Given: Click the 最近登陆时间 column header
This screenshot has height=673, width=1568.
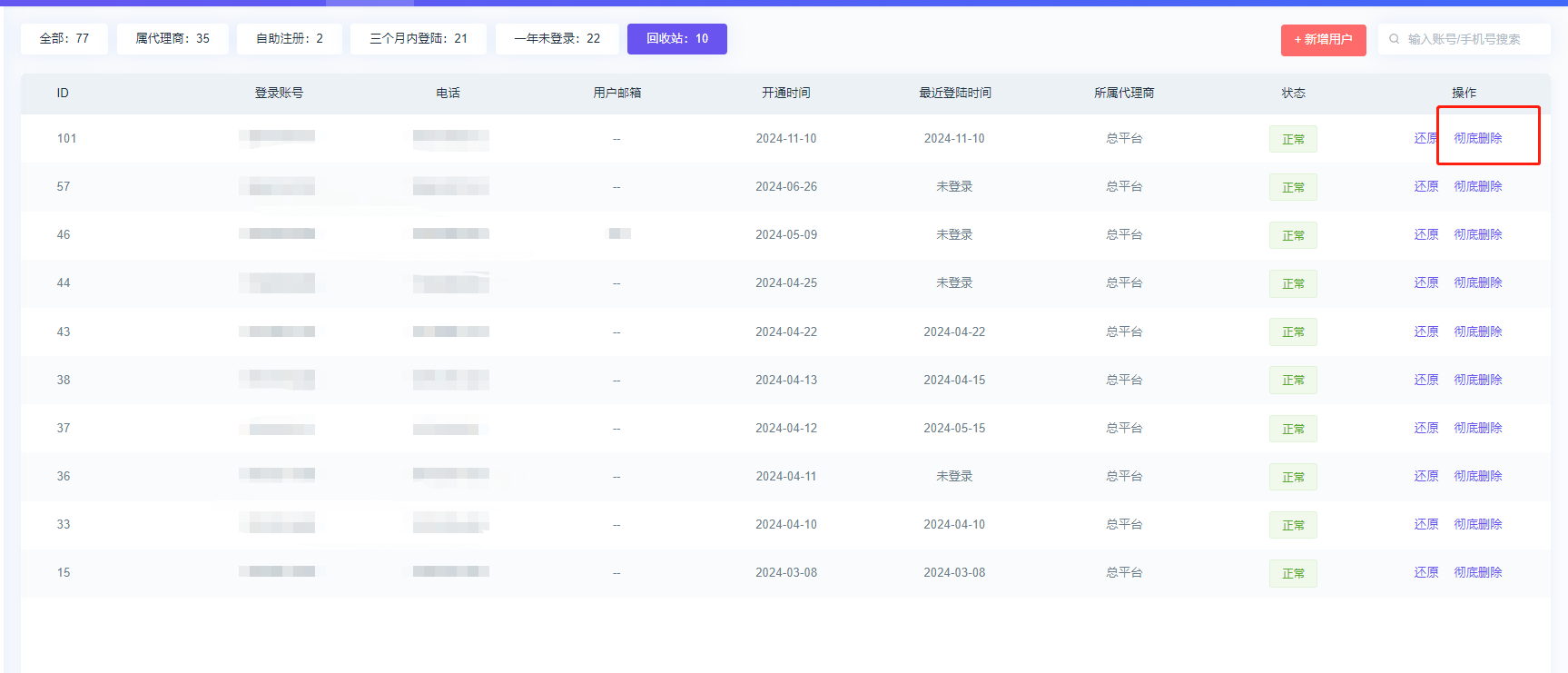Looking at the screenshot, I should pyautogui.click(x=954, y=94).
